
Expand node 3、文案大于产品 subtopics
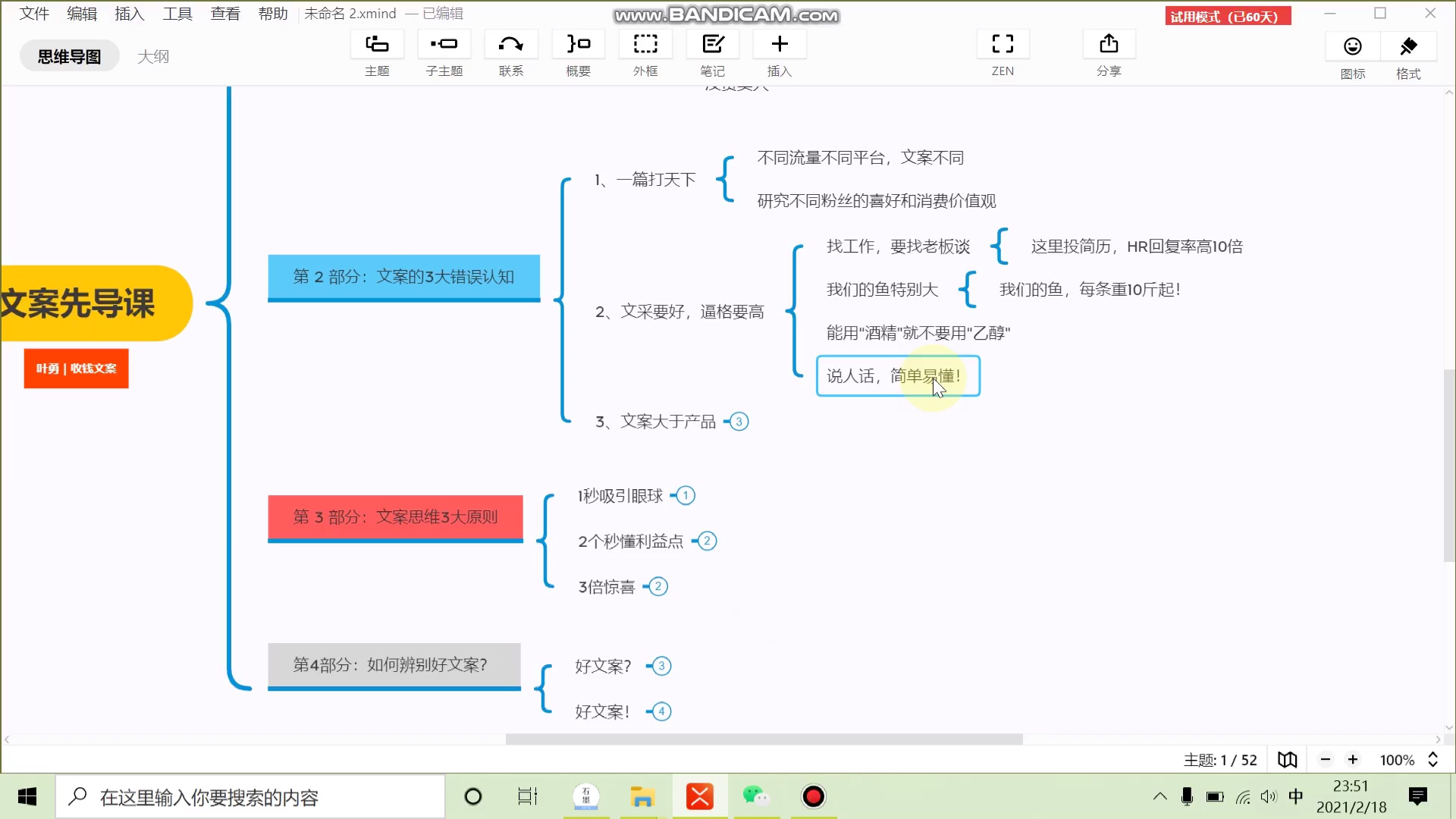coord(738,420)
